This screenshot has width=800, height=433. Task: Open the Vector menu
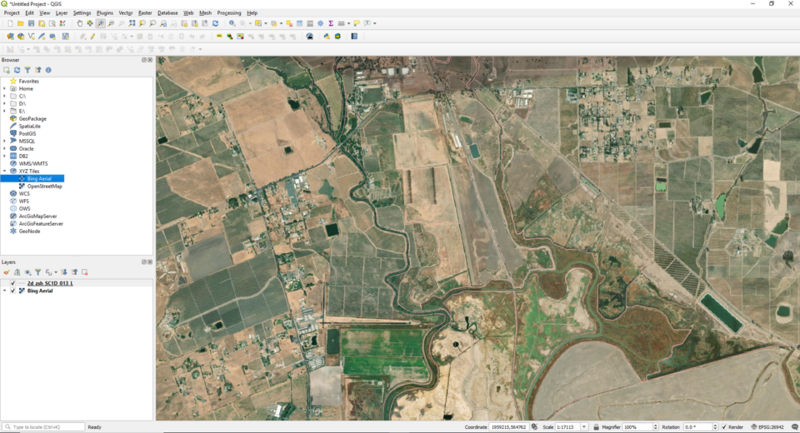click(125, 13)
